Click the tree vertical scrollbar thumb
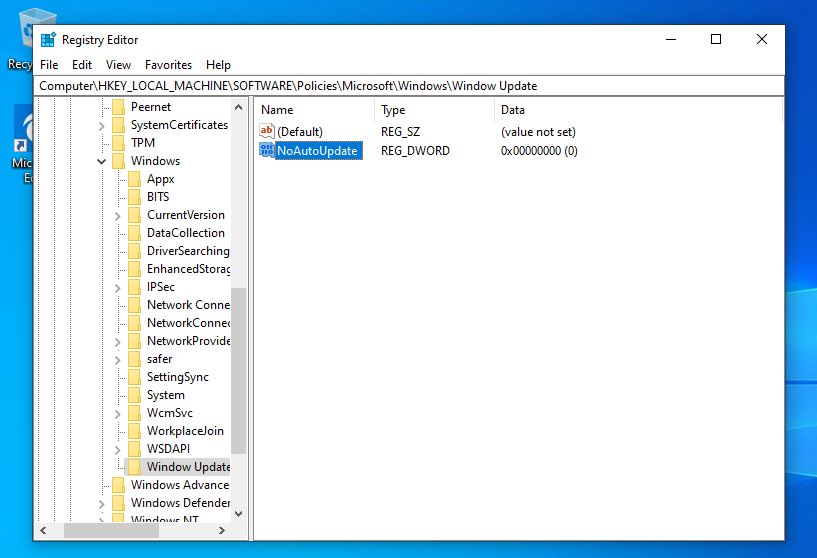This screenshot has width=817, height=558. tap(239, 370)
